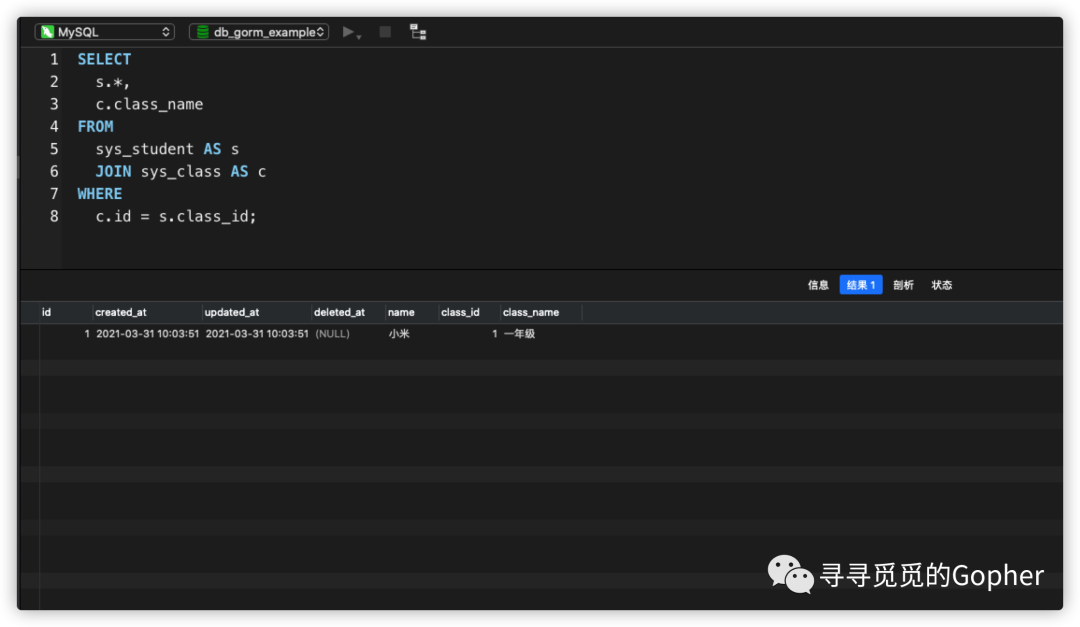Click the stop execution square icon

click(385, 32)
